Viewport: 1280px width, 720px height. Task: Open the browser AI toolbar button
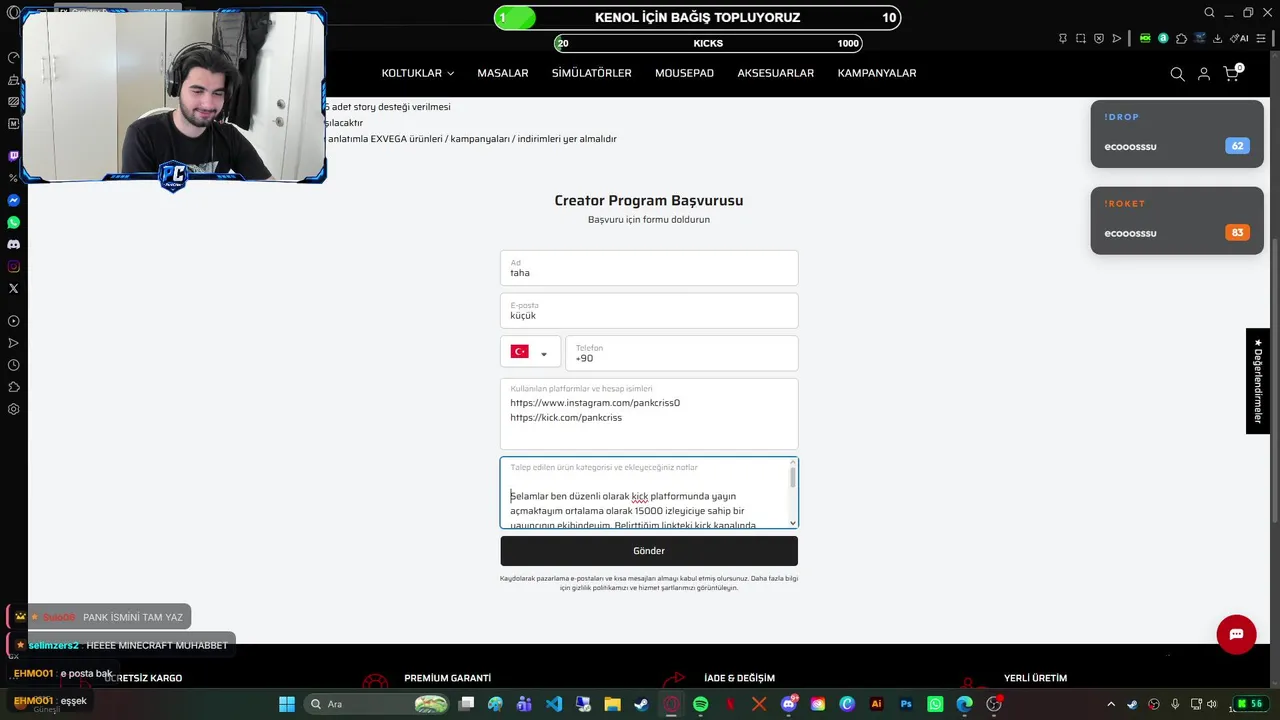(1240, 38)
